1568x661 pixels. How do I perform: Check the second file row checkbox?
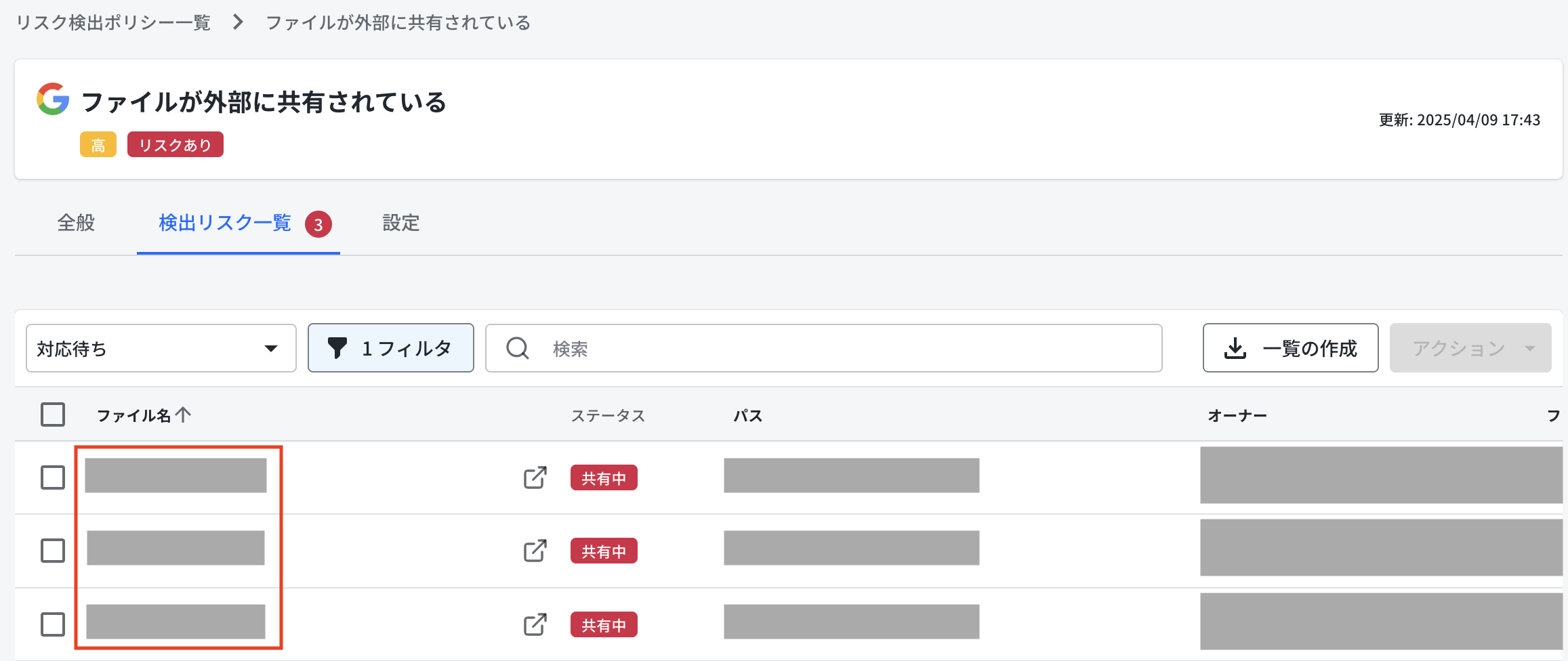53,551
